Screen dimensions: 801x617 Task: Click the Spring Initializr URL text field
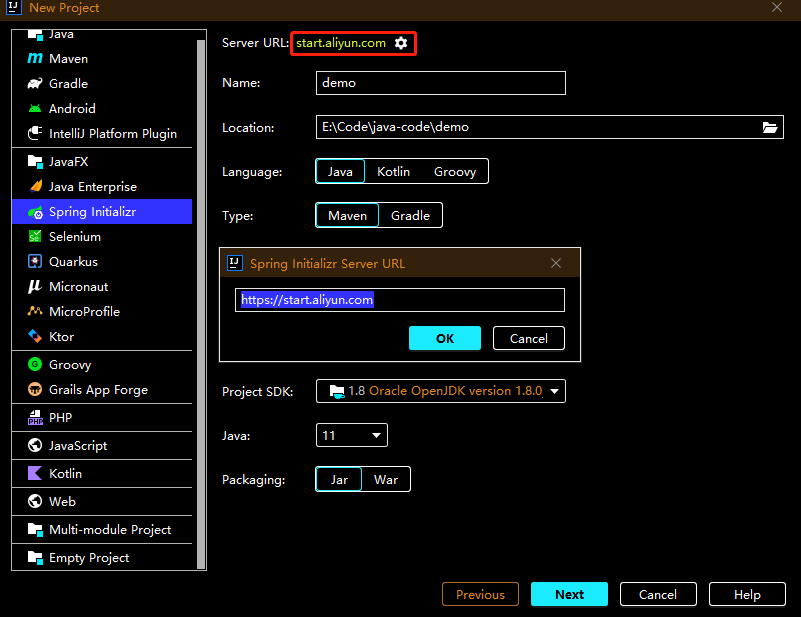click(x=400, y=300)
